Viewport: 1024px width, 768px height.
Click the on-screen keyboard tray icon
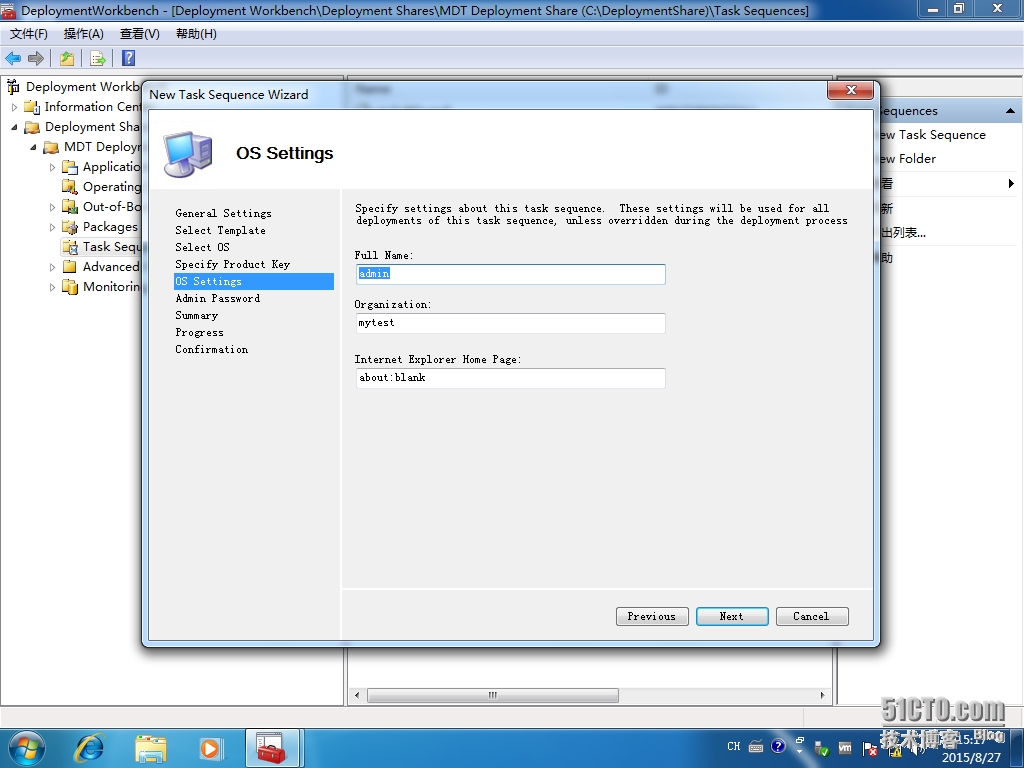click(756, 746)
